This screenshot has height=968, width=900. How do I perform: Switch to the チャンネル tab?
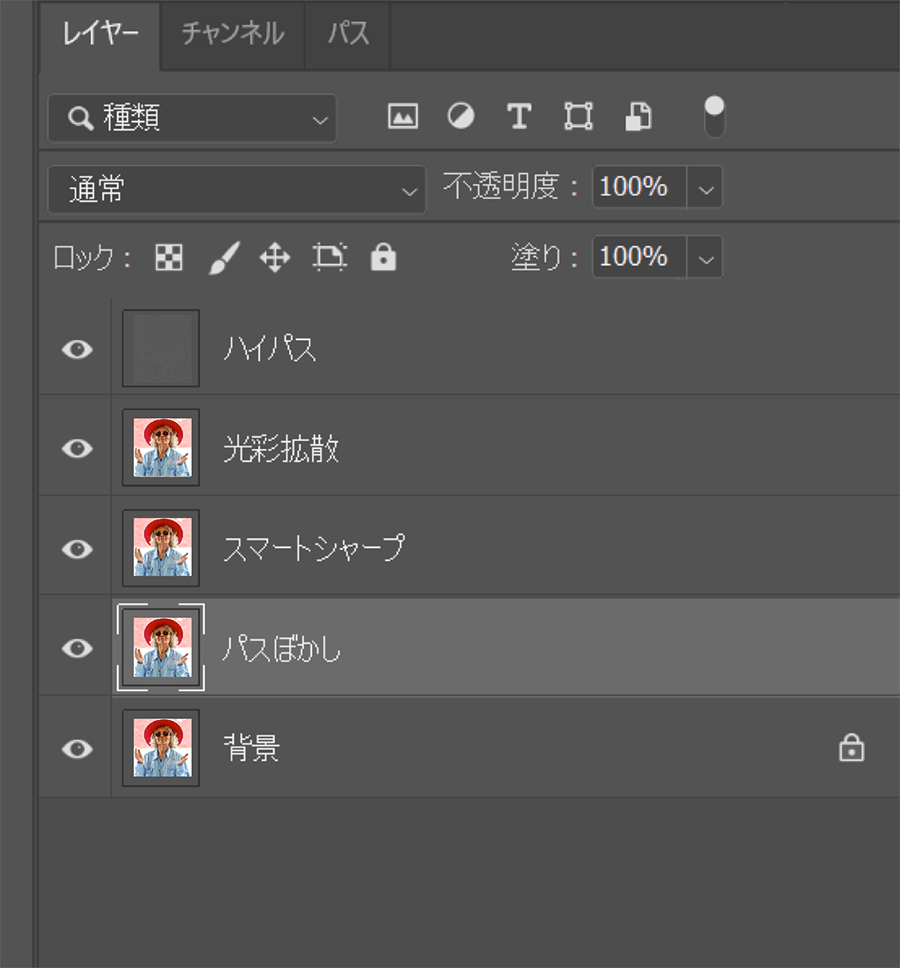233,34
